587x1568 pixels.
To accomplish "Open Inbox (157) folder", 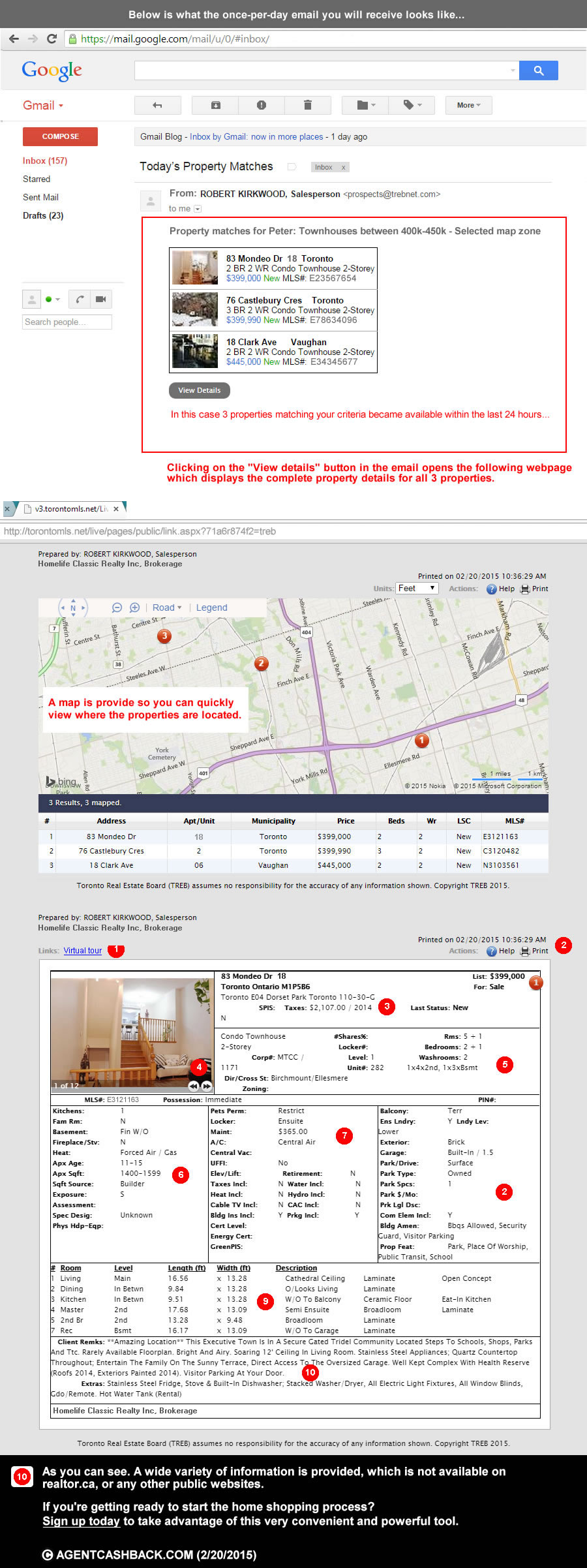I will 45,161.
